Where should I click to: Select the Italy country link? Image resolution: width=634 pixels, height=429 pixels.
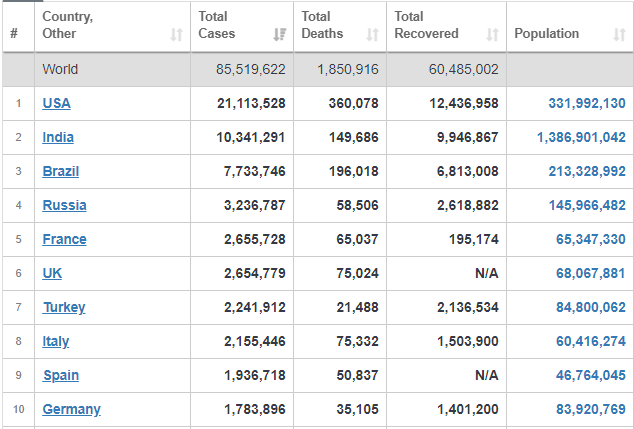pyautogui.click(x=56, y=341)
